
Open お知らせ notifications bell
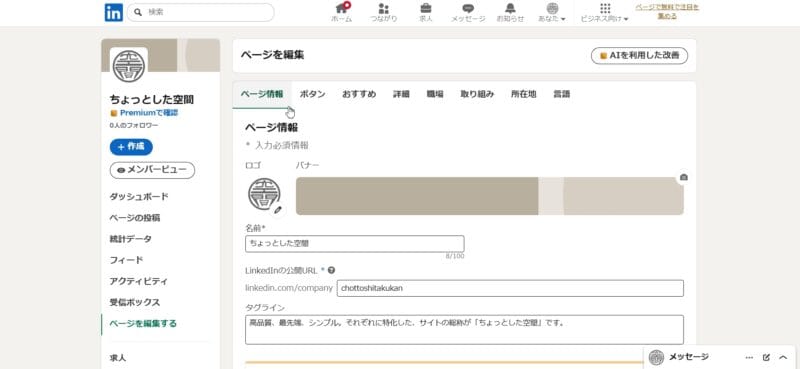[510, 13]
